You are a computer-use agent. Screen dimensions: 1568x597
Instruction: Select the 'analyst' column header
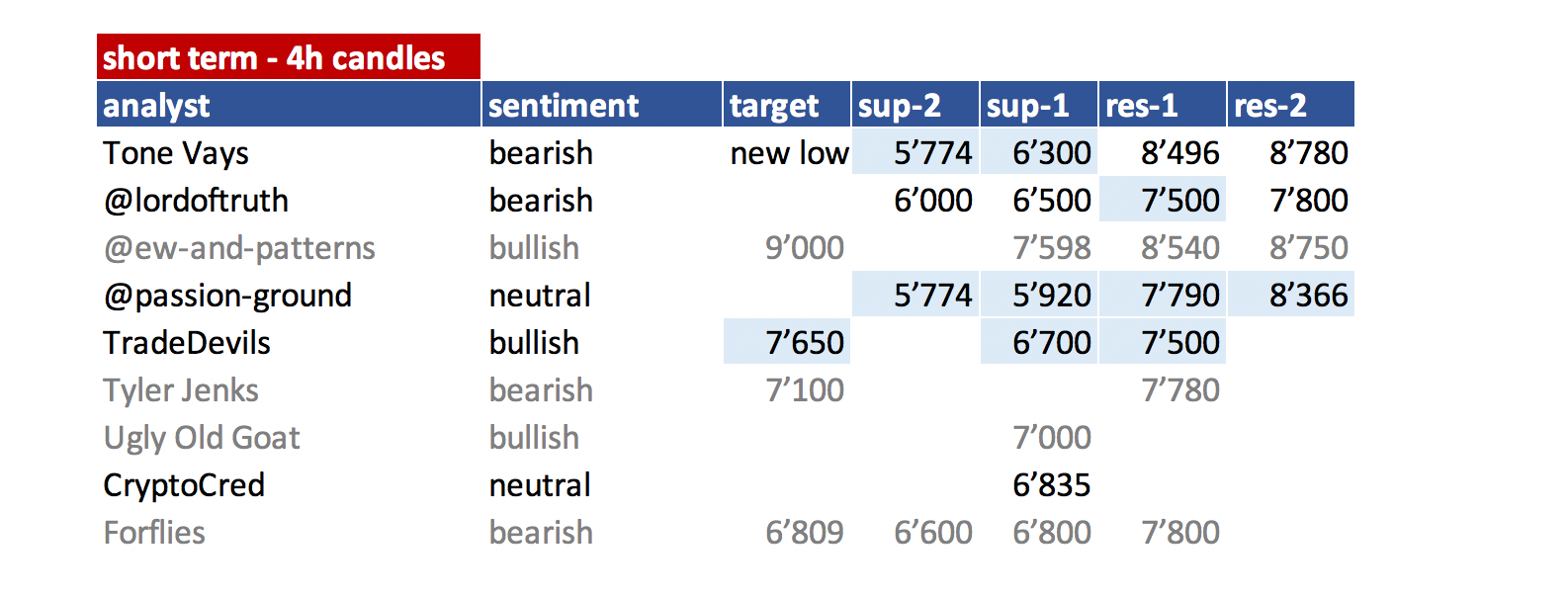point(289,105)
